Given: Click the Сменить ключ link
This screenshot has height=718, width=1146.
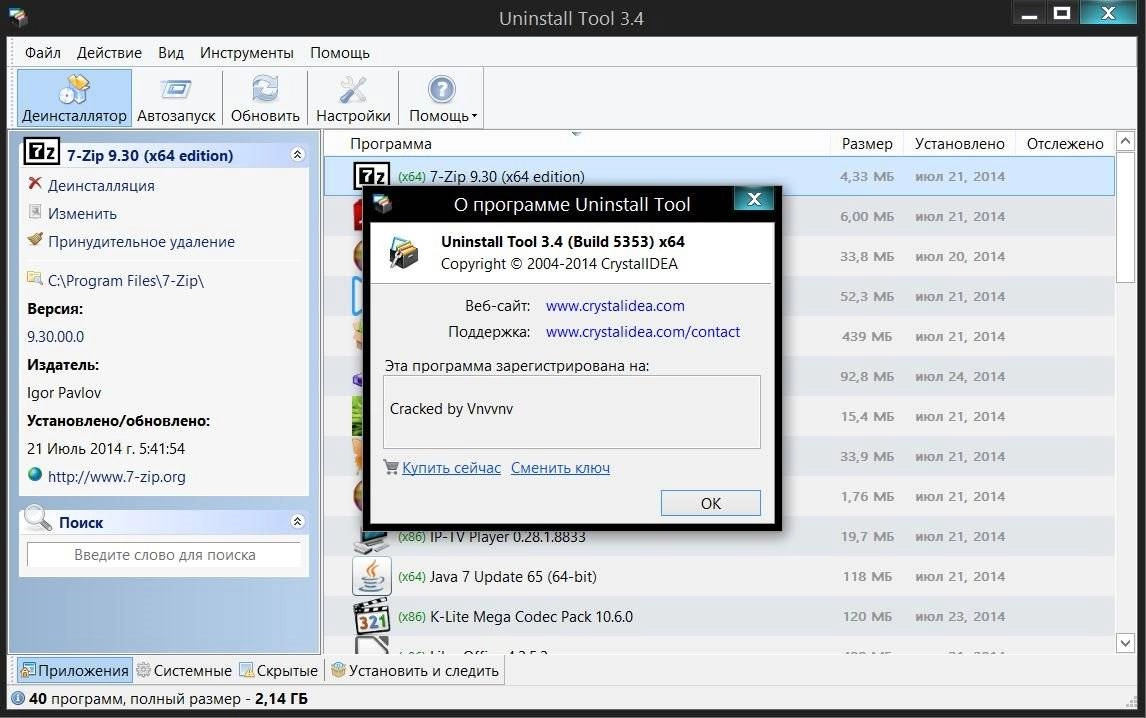Looking at the screenshot, I should [x=561, y=468].
